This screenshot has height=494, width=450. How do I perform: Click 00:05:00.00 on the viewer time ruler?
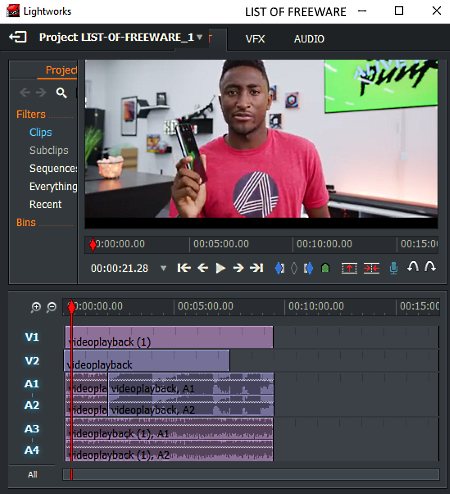coord(221,244)
